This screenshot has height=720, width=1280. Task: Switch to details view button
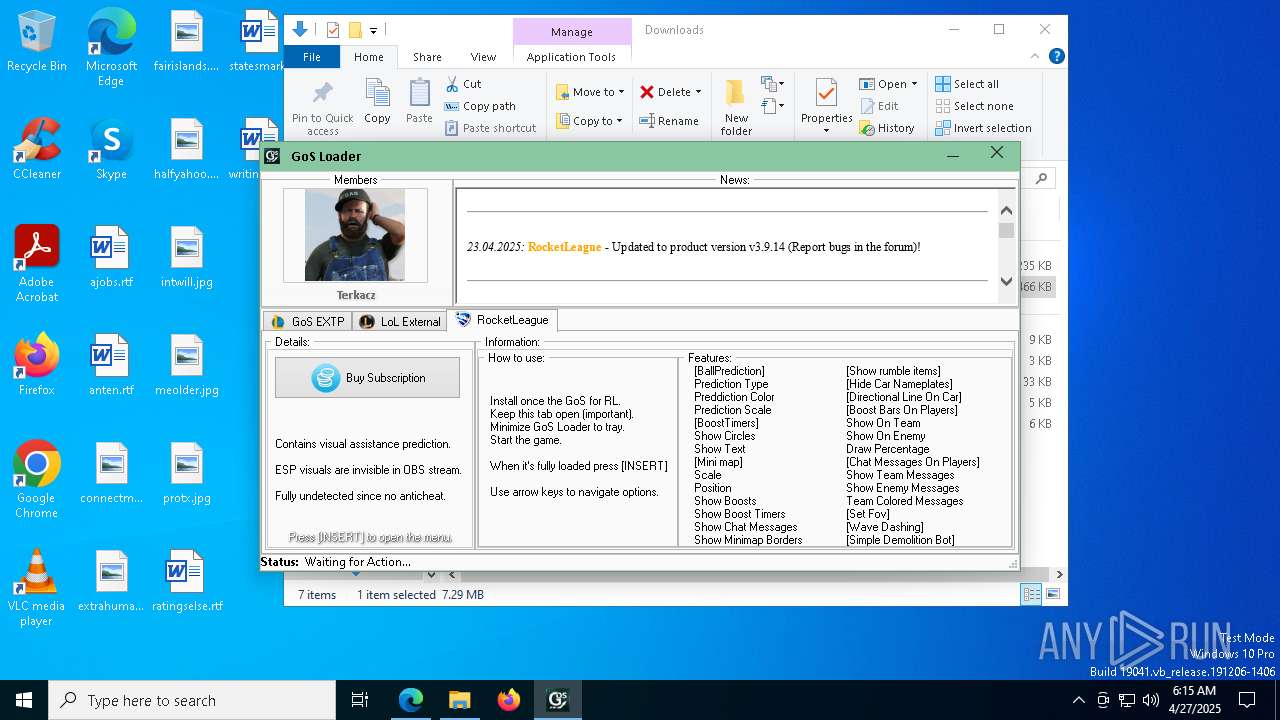click(1031, 594)
